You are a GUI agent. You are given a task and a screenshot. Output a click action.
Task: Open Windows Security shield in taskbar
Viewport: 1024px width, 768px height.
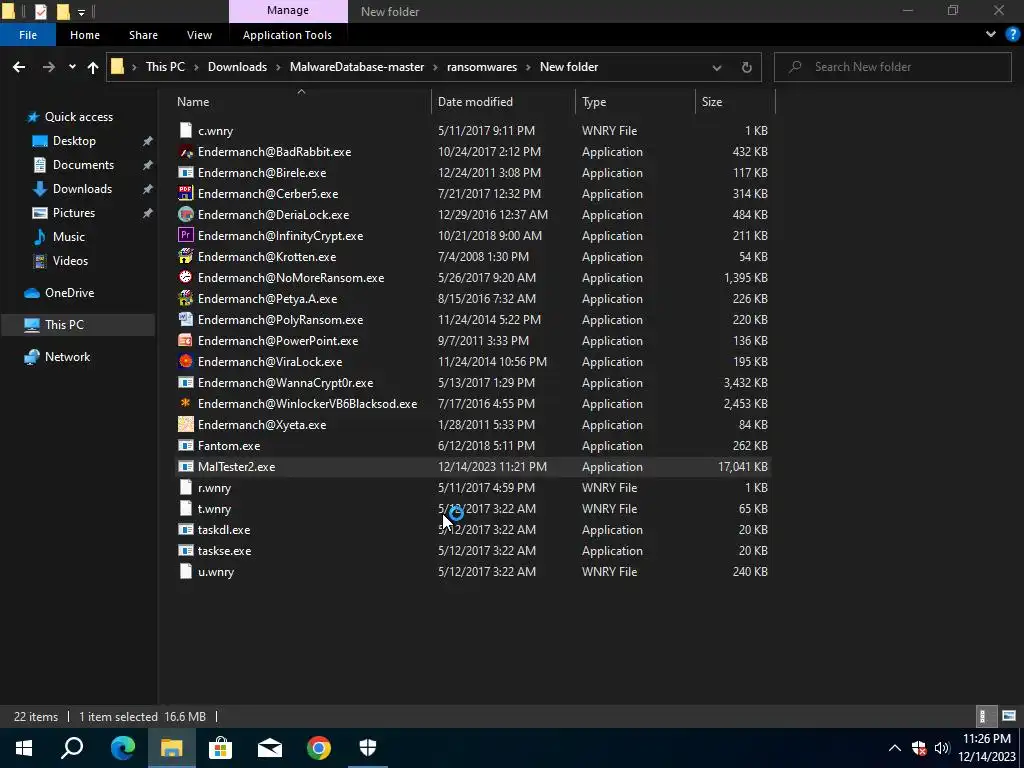click(x=368, y=748)
